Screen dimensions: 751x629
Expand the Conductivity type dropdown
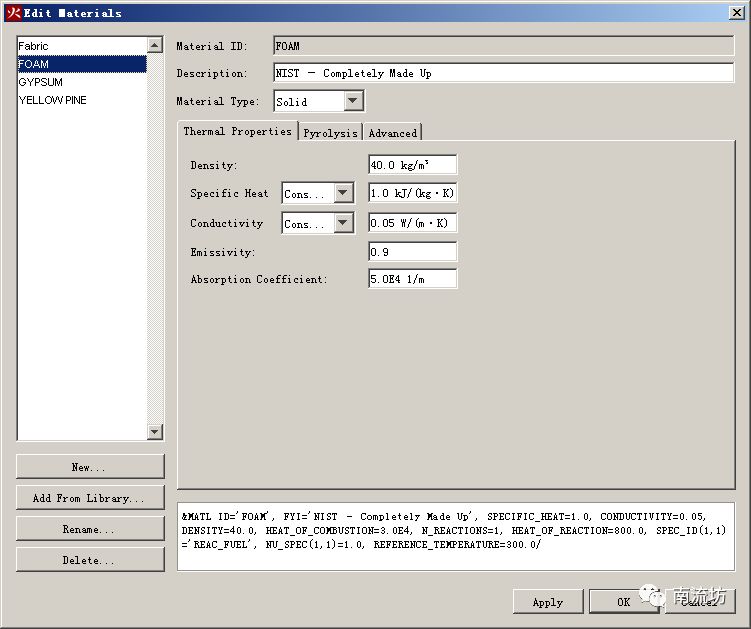(x=343, y=223)
